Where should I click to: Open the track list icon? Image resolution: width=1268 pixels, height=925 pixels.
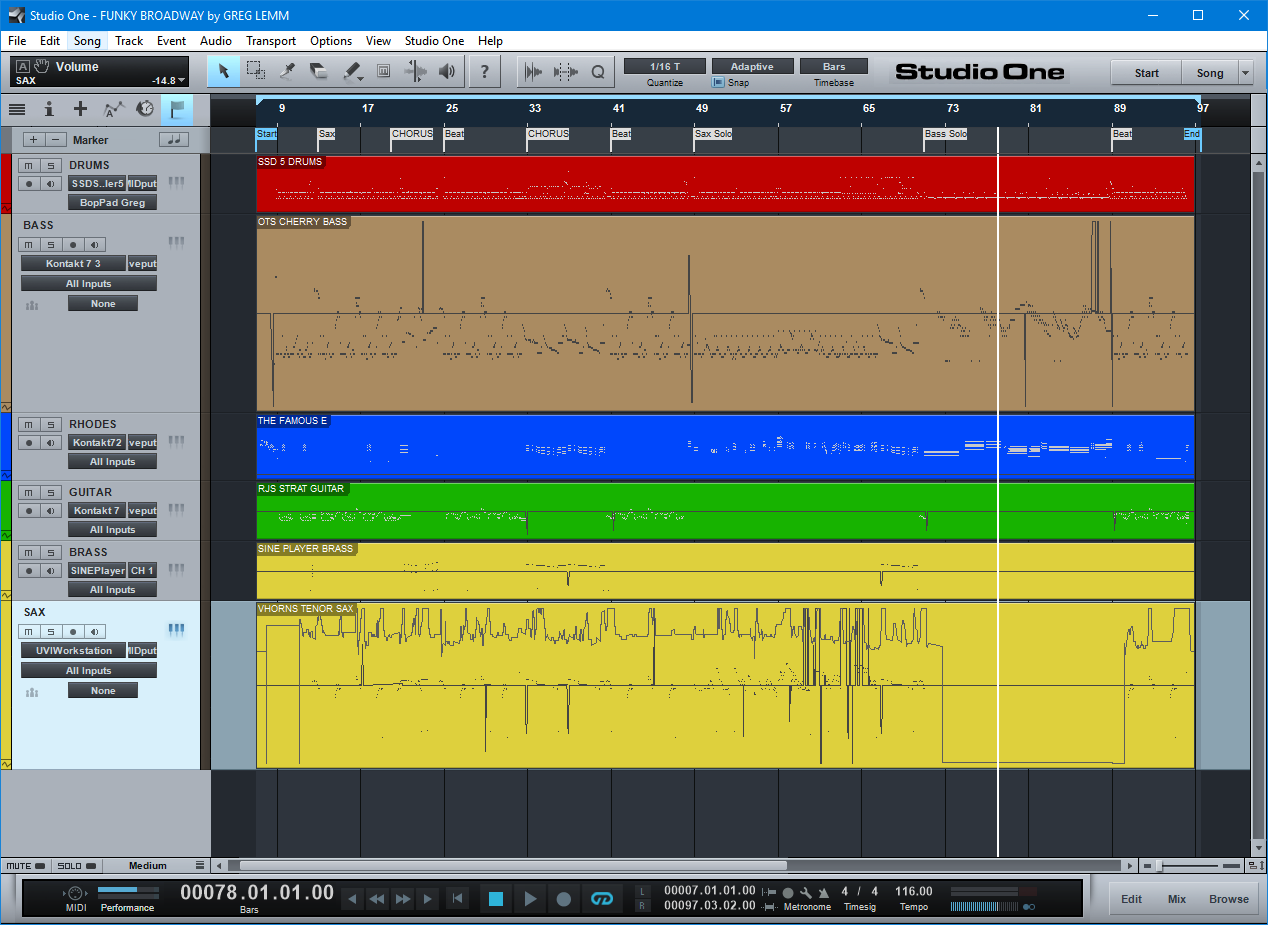[17, 109]
